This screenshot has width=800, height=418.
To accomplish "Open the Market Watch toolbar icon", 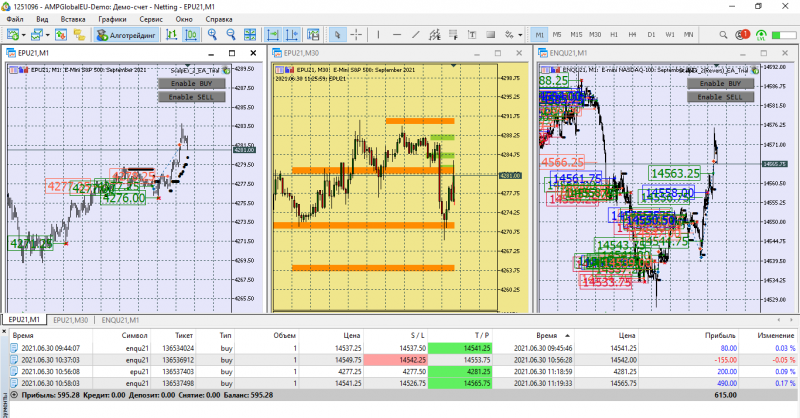I will [x=61, y=35].
